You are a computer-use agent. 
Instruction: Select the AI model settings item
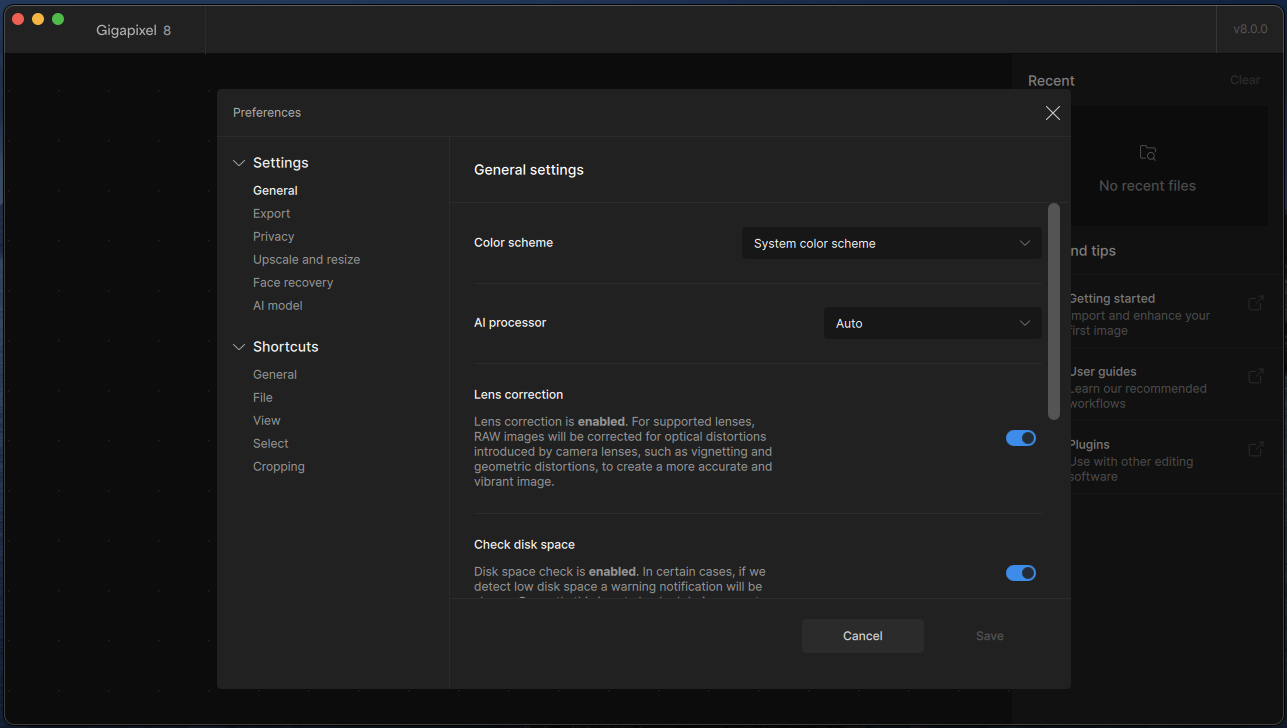(x=277, y=306)
